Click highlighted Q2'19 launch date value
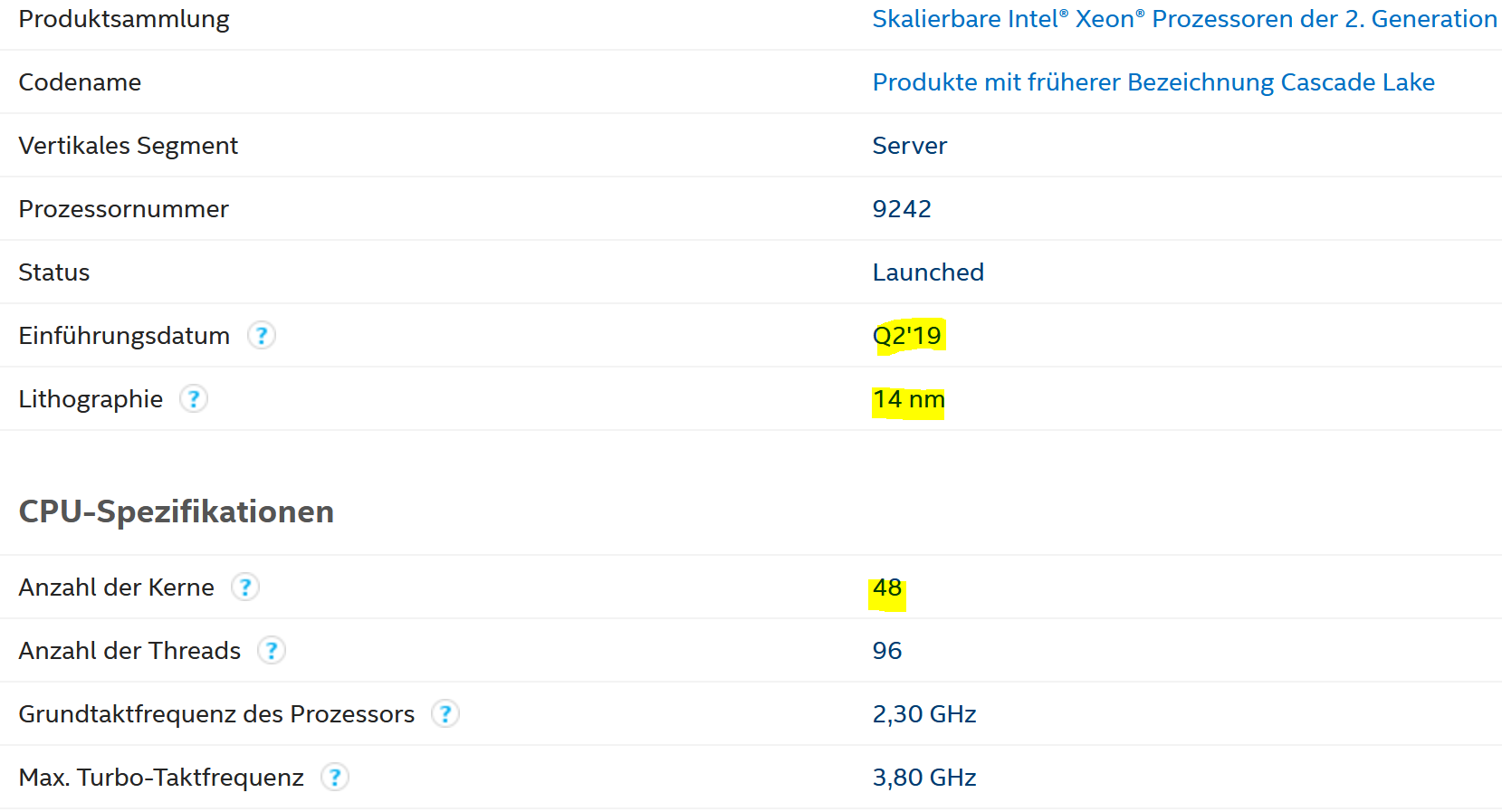1502x812 pixels. pyautogui.click(x=907, y=336)
